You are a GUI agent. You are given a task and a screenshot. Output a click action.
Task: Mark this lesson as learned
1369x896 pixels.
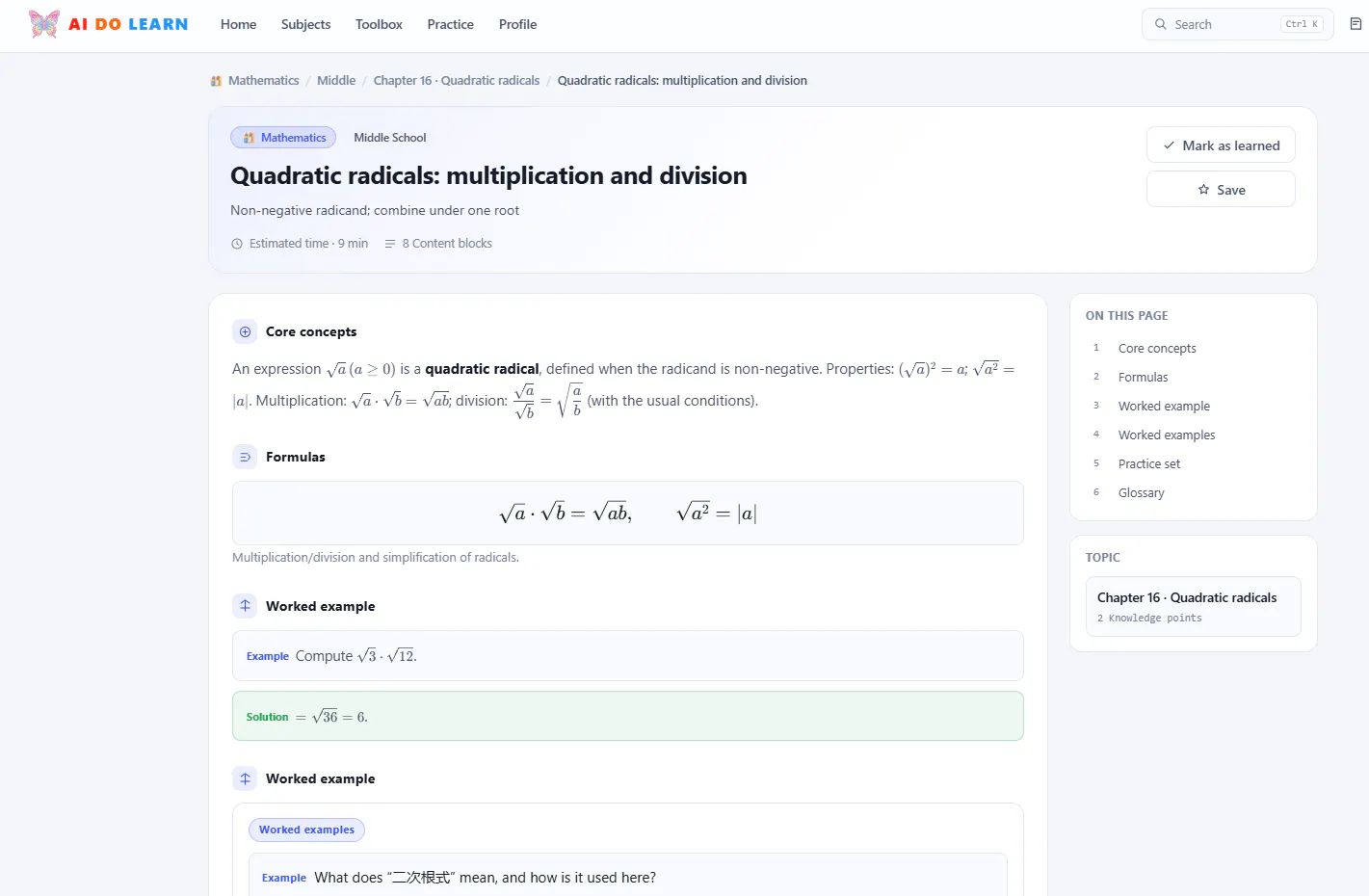pos(1221,145)
